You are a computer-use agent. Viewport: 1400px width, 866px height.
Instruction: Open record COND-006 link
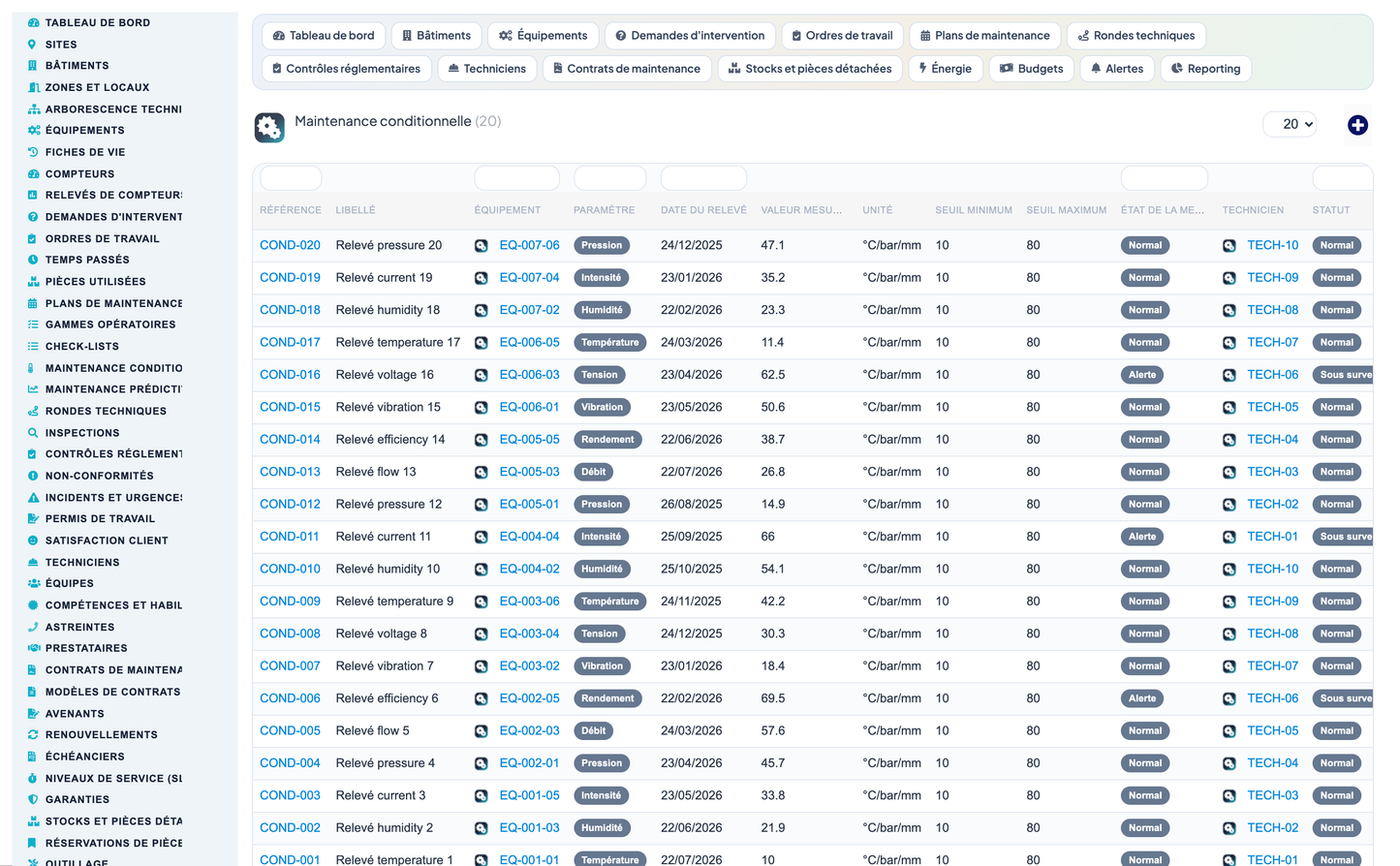coord(290,698)
